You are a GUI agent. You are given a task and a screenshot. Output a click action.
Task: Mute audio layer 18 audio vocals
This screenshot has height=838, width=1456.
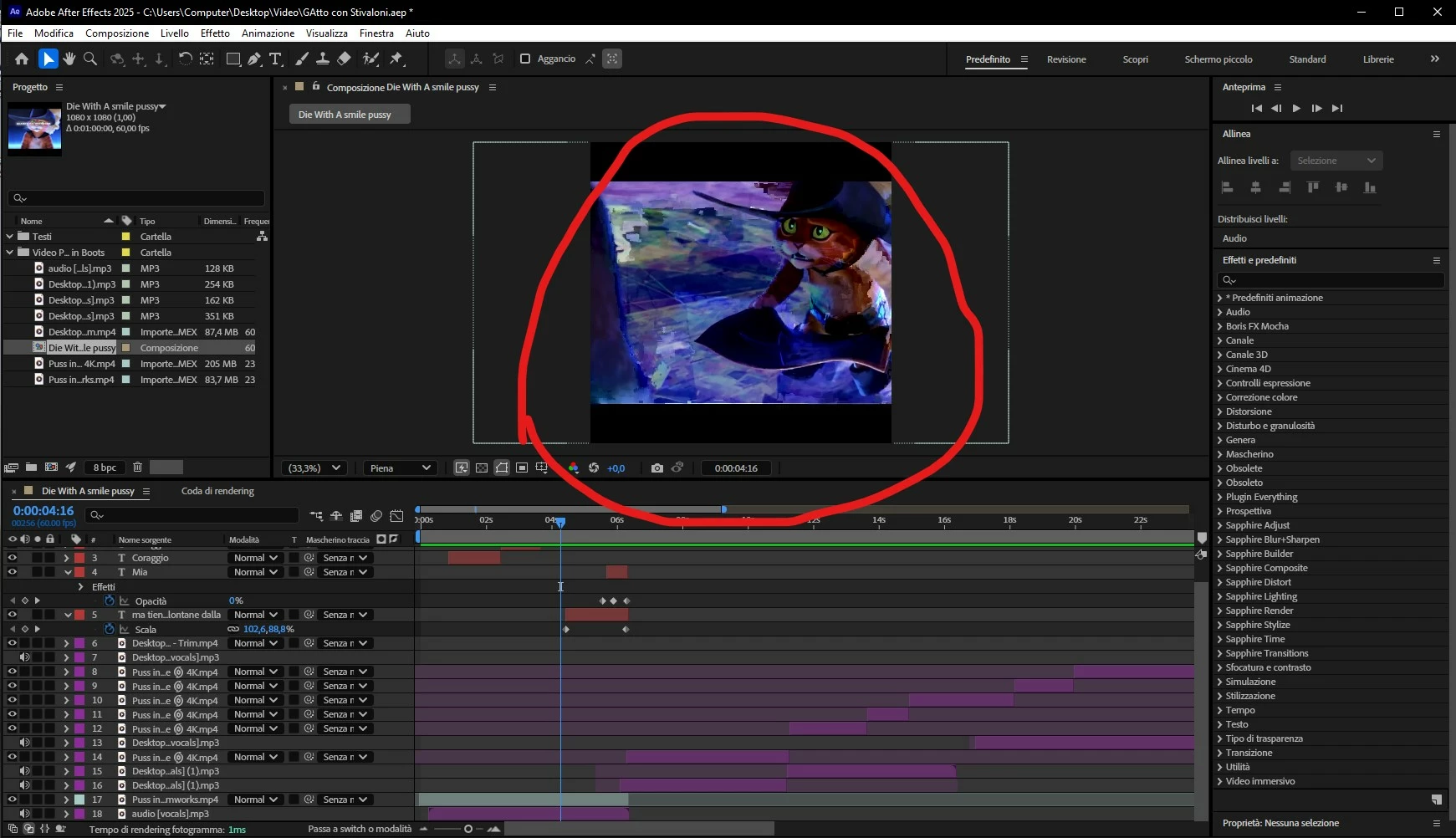click(25, 814)
